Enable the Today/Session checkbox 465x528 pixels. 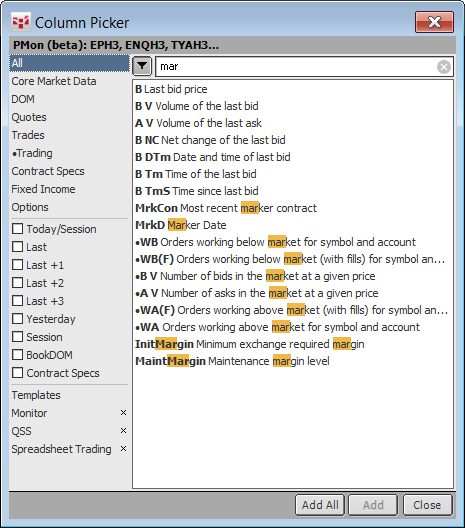point(18,229)
